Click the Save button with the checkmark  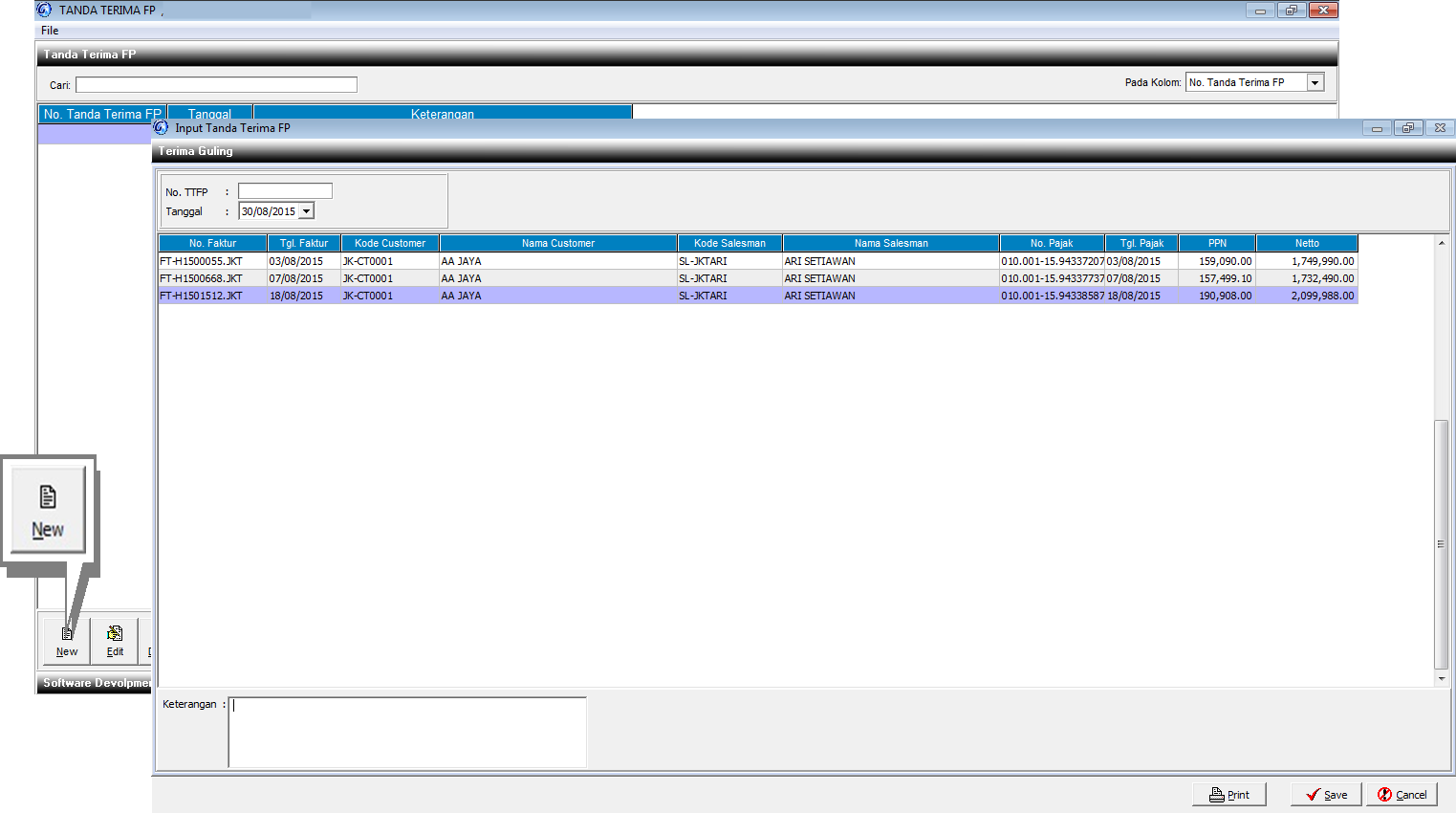(1326, 795)
